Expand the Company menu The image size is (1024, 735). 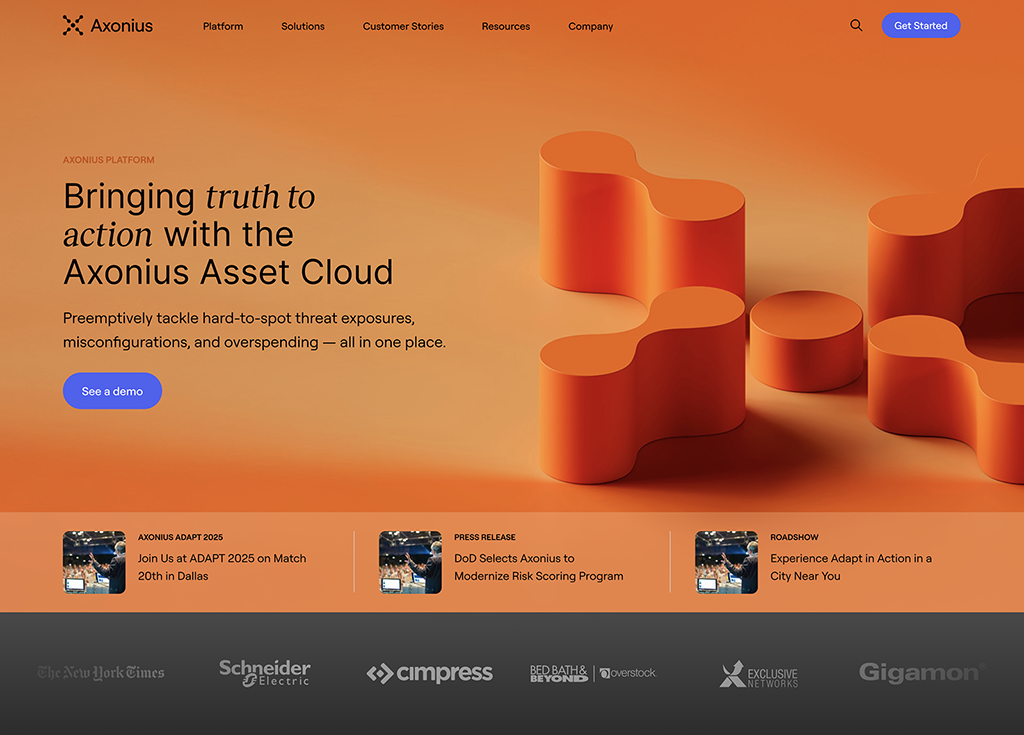[591, 27]
